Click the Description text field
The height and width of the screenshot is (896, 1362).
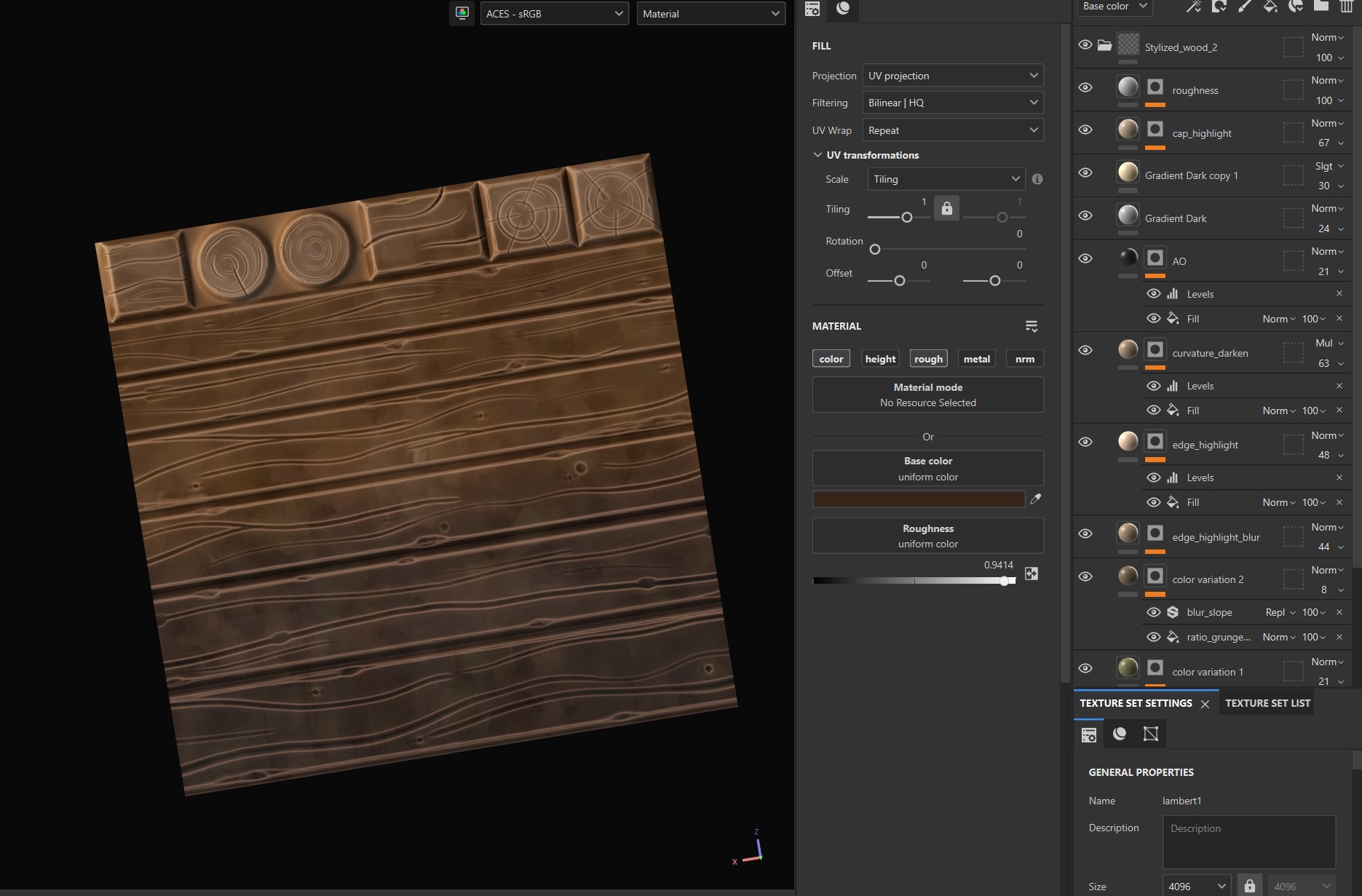tap(1248, 842)
